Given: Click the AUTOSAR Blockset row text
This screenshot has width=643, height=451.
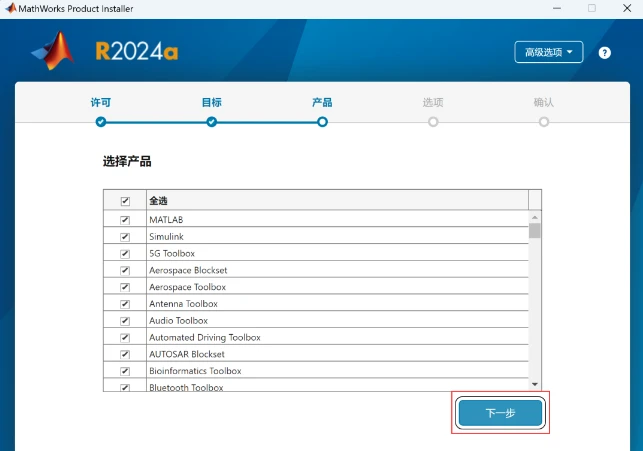Looking at the screenshot, I should point(187,354).
